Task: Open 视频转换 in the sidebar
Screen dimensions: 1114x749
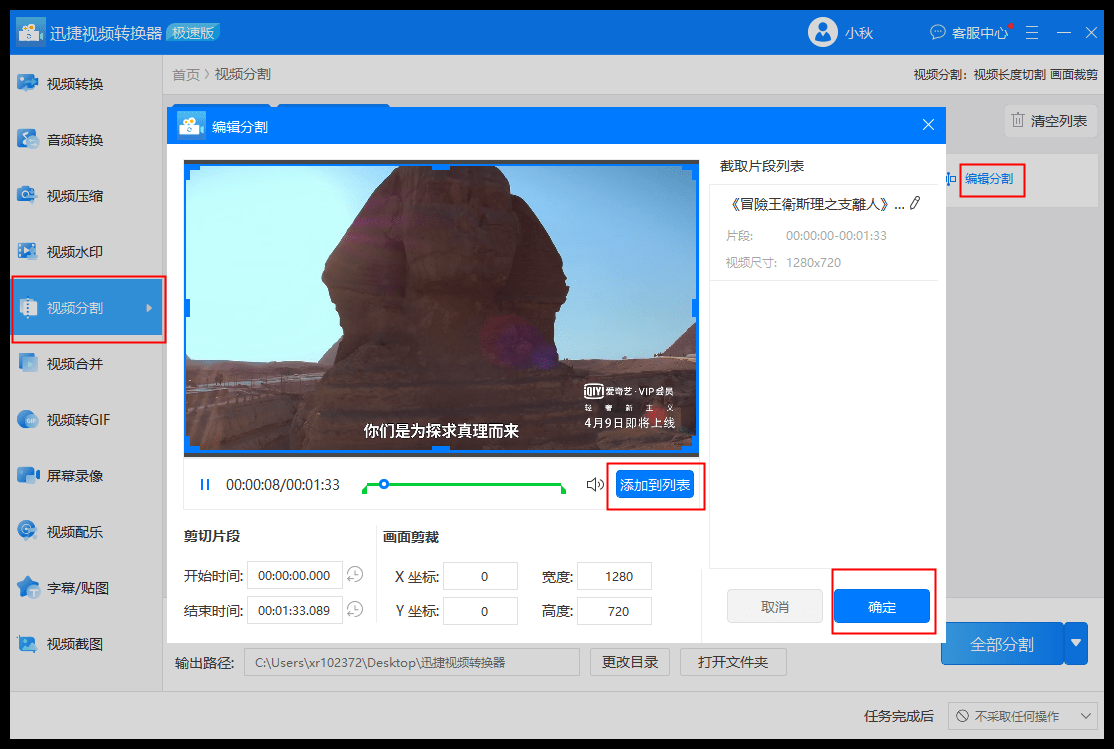Action: coord(75,84)
